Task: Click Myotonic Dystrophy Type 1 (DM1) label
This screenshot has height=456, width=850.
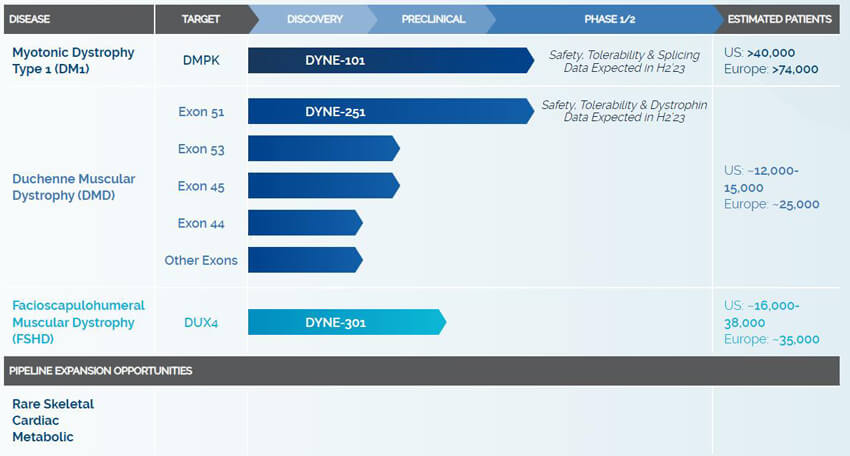Action: pyautogui.click(x=73, y=60)
